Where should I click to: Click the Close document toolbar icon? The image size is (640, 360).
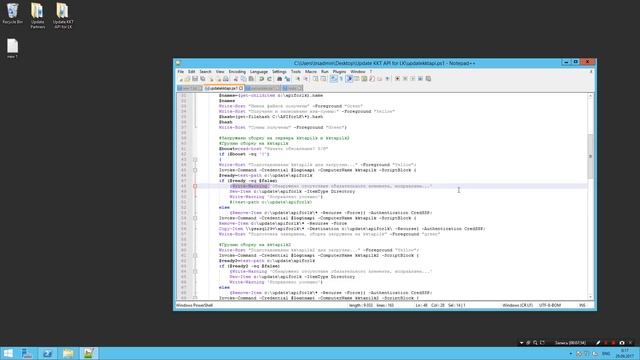click(x=211, y=79)
